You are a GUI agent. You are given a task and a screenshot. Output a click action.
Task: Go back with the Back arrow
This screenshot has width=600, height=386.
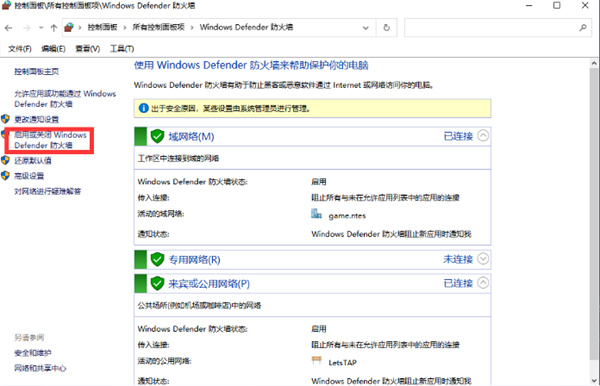click(x=8, y=28)
